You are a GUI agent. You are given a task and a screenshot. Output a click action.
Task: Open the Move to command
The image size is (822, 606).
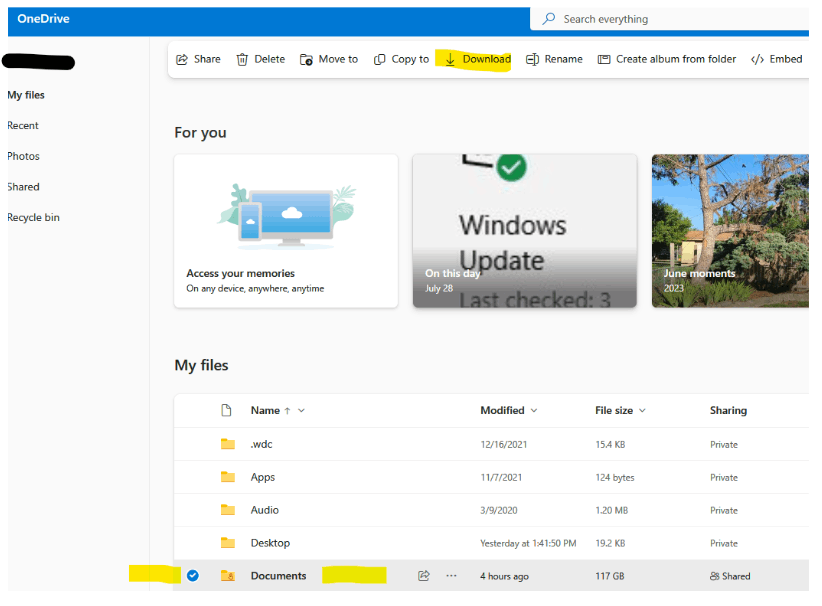329,59
